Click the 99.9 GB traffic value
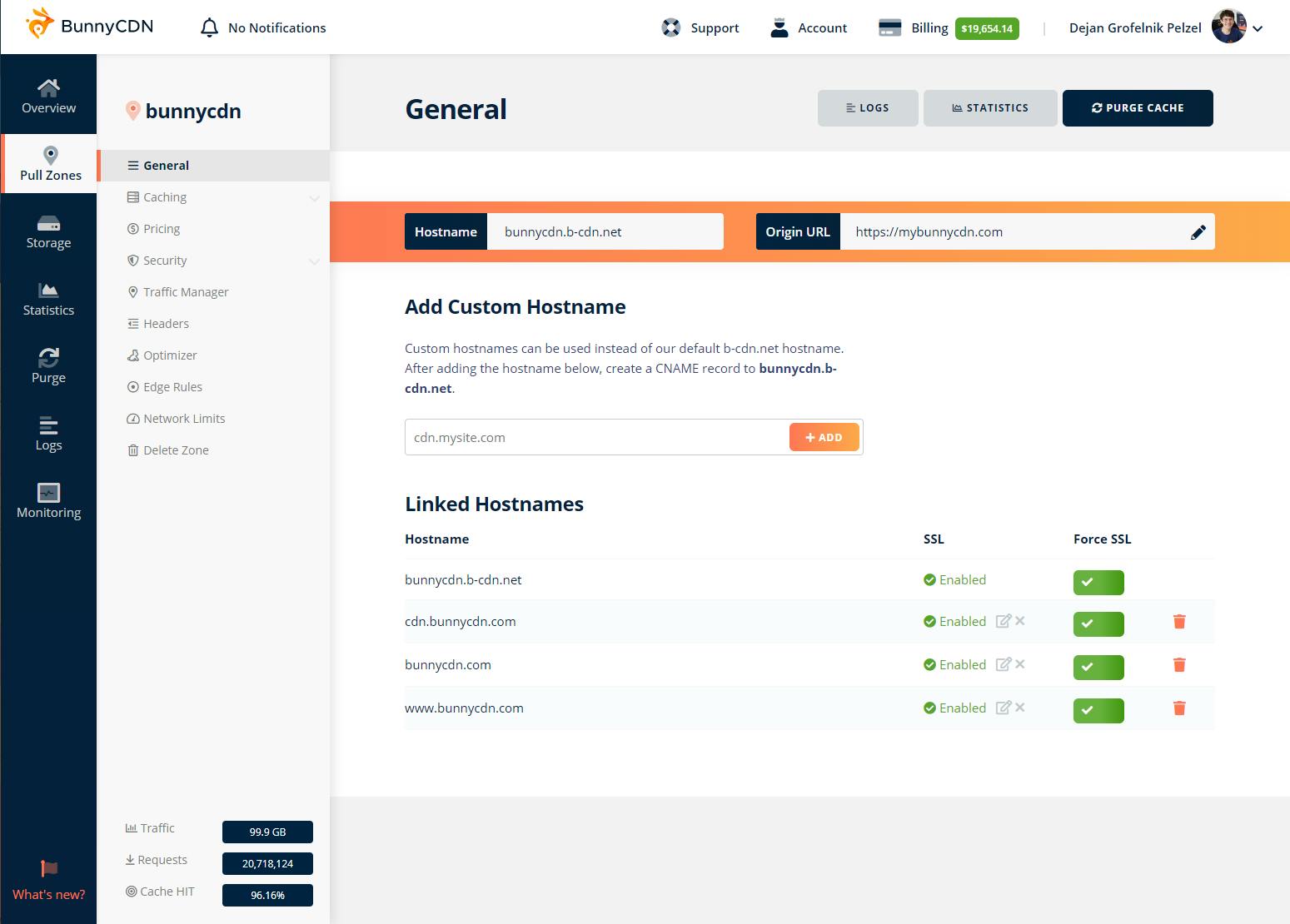Image resolution: width=1290 pixels, height=924 pixels. click(x=267, y=832)
